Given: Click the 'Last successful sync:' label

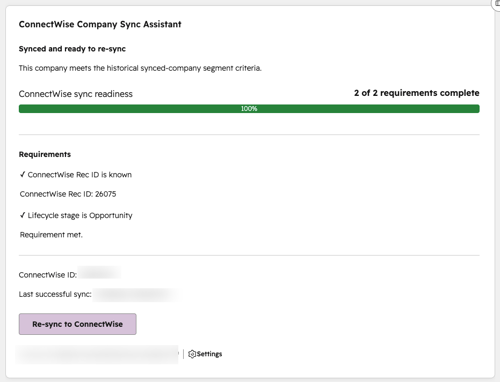Looking at the screenshot, I should point(55,294).
